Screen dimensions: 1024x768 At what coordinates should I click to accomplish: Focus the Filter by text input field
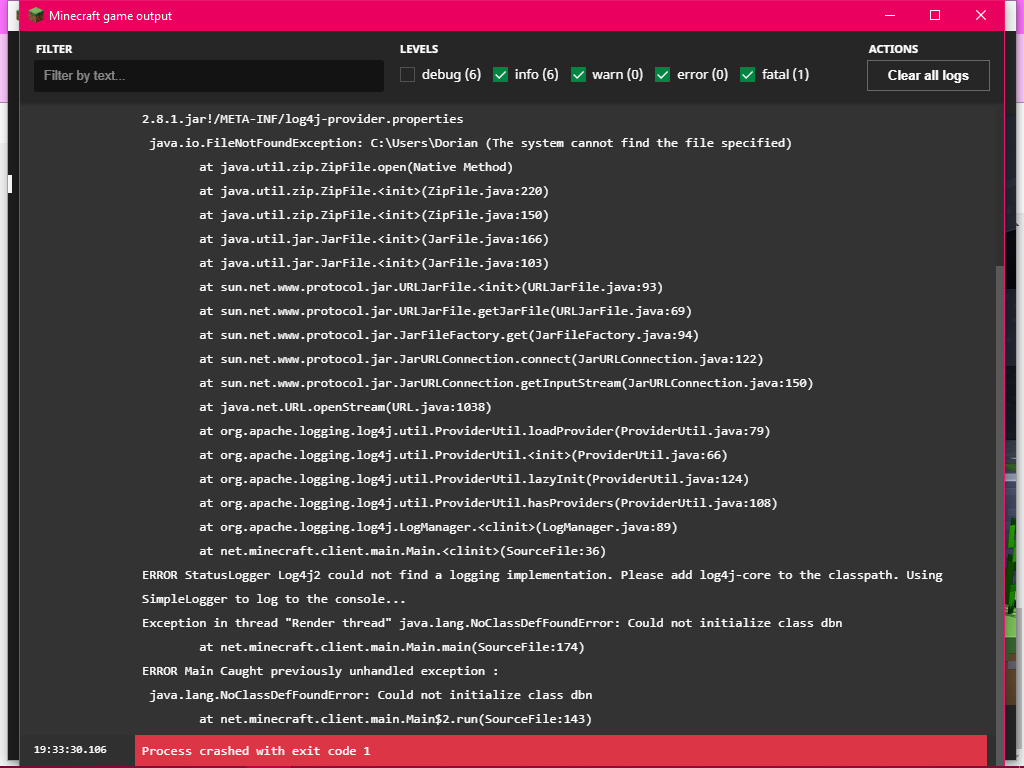click(x=209, y=76)
